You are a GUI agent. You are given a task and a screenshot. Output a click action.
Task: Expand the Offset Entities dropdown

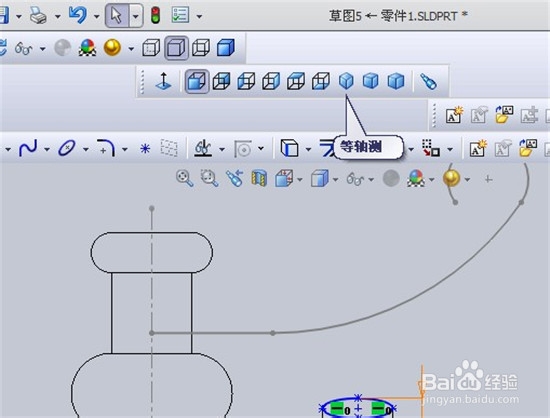tap(261, 148)
